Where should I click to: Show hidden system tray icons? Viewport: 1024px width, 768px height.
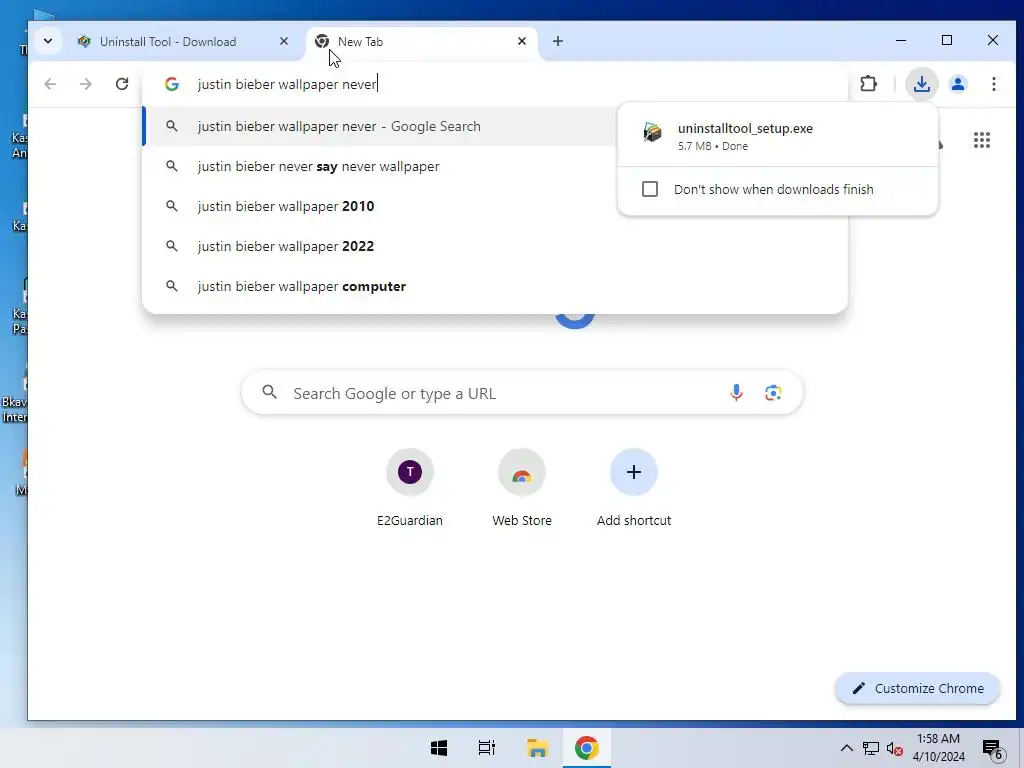846,748
